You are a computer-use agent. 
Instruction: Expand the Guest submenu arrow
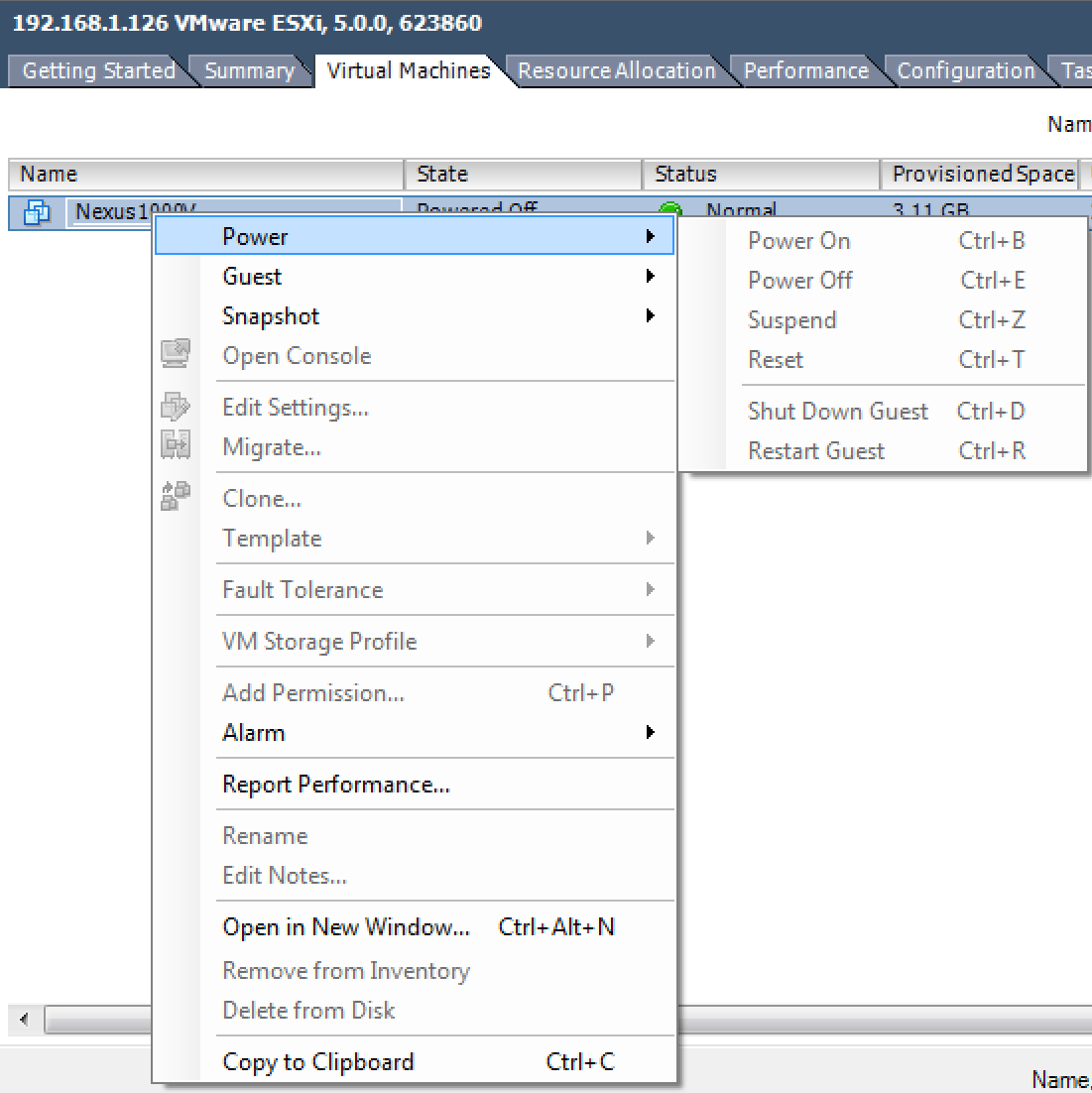click(x=651, y=276)
